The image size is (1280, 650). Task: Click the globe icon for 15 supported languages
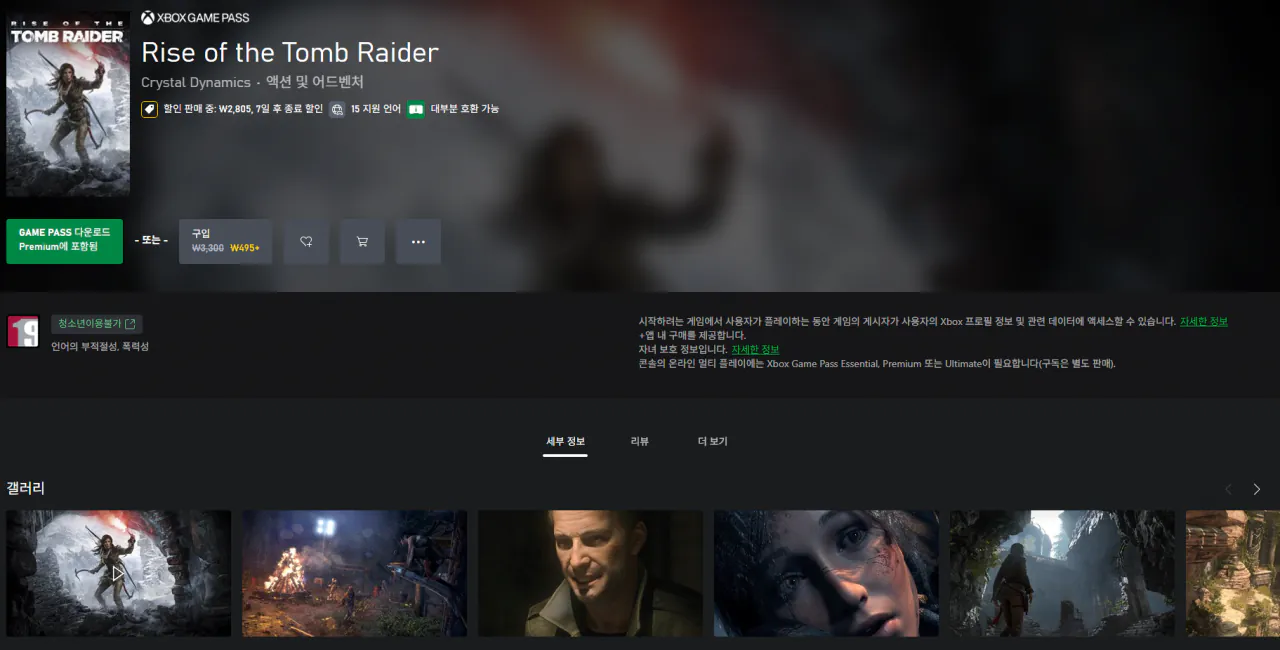337,109
